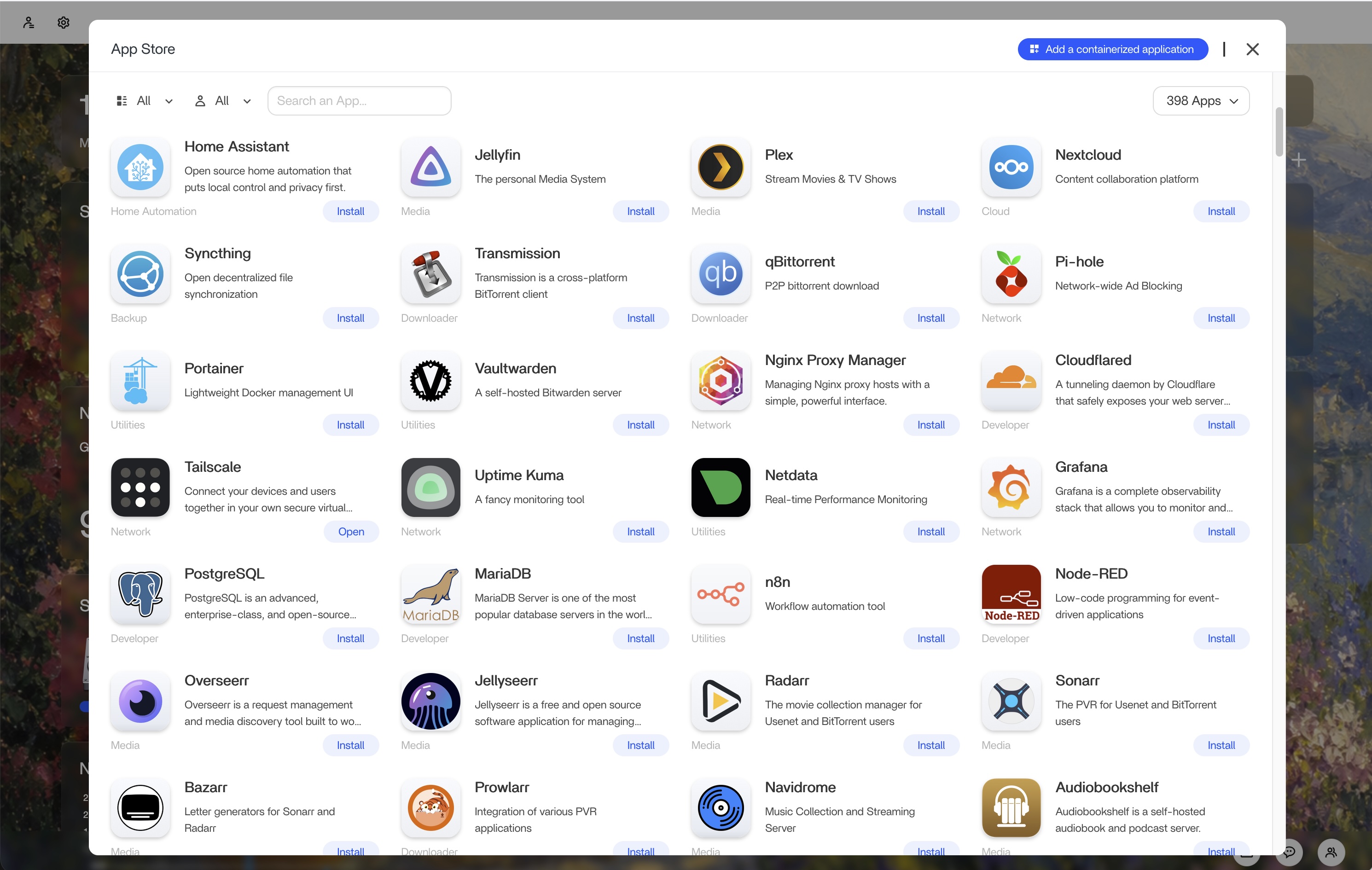Click the Home Assistant app icon

[140, 167]
